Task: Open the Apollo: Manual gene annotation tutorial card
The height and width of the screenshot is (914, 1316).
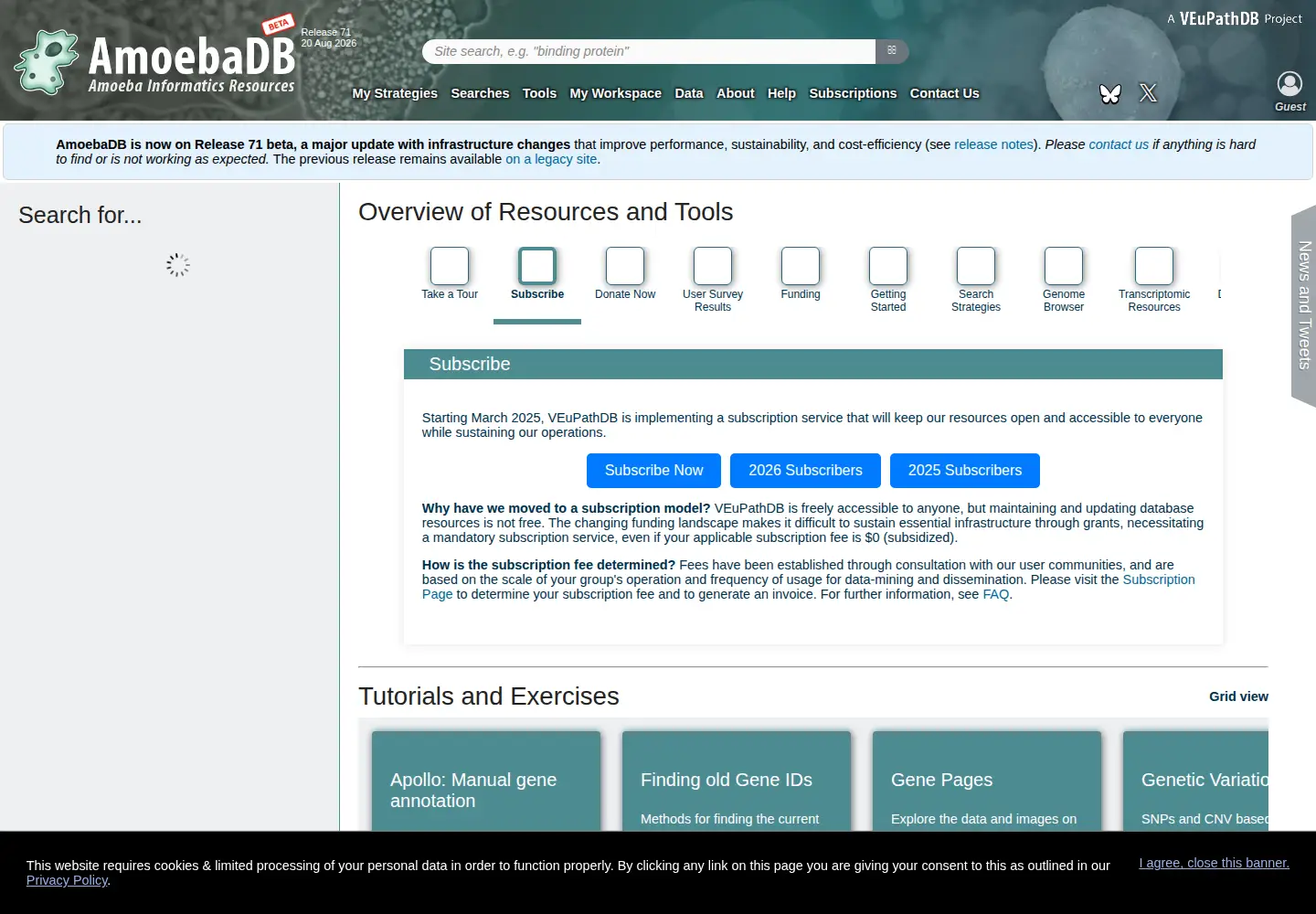Action: click(486, 781)
